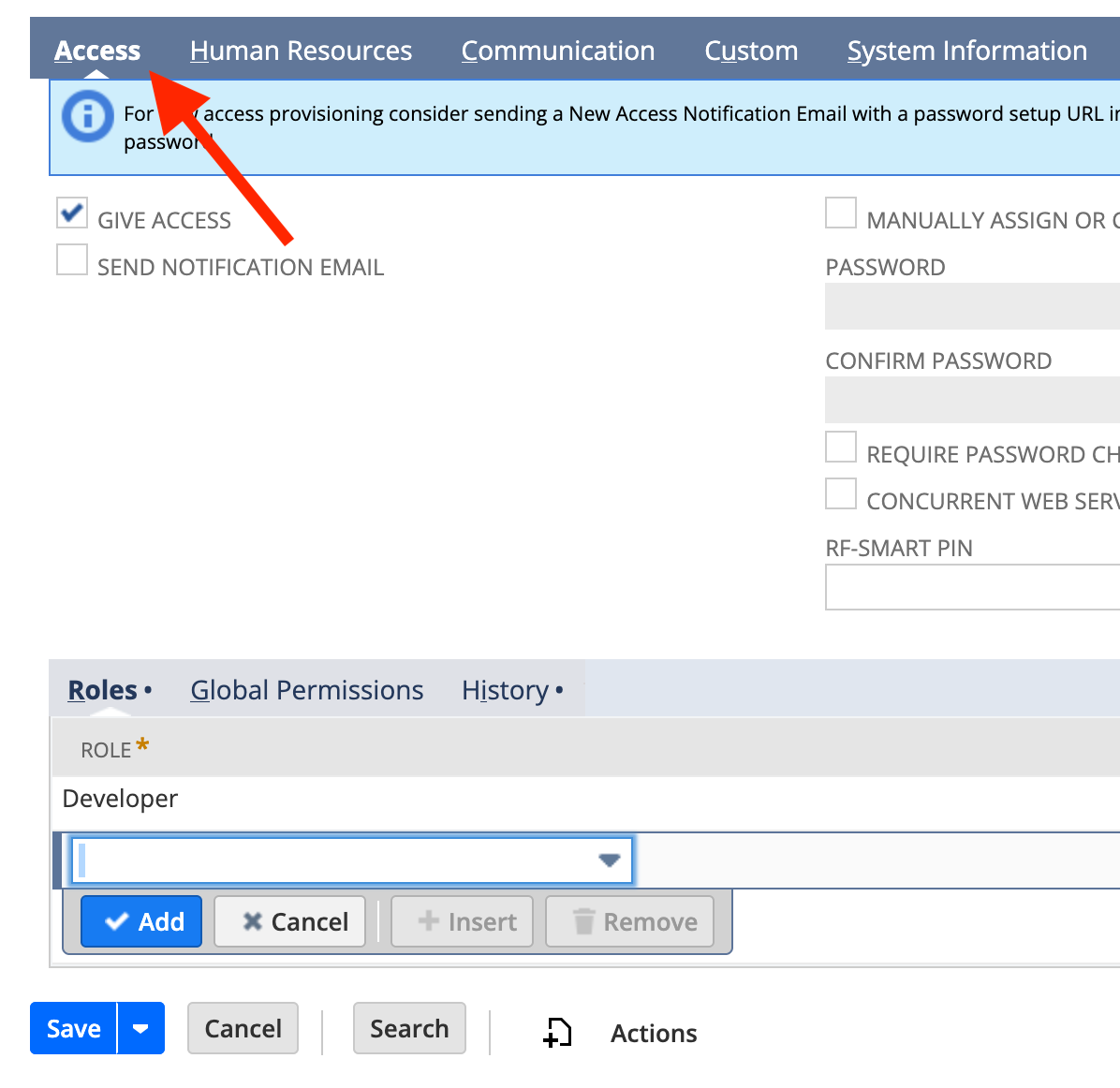Click the RF-SMART PIN input
The width and height of the screenshot is (1120, 1088).
click(x=972, y=587)
